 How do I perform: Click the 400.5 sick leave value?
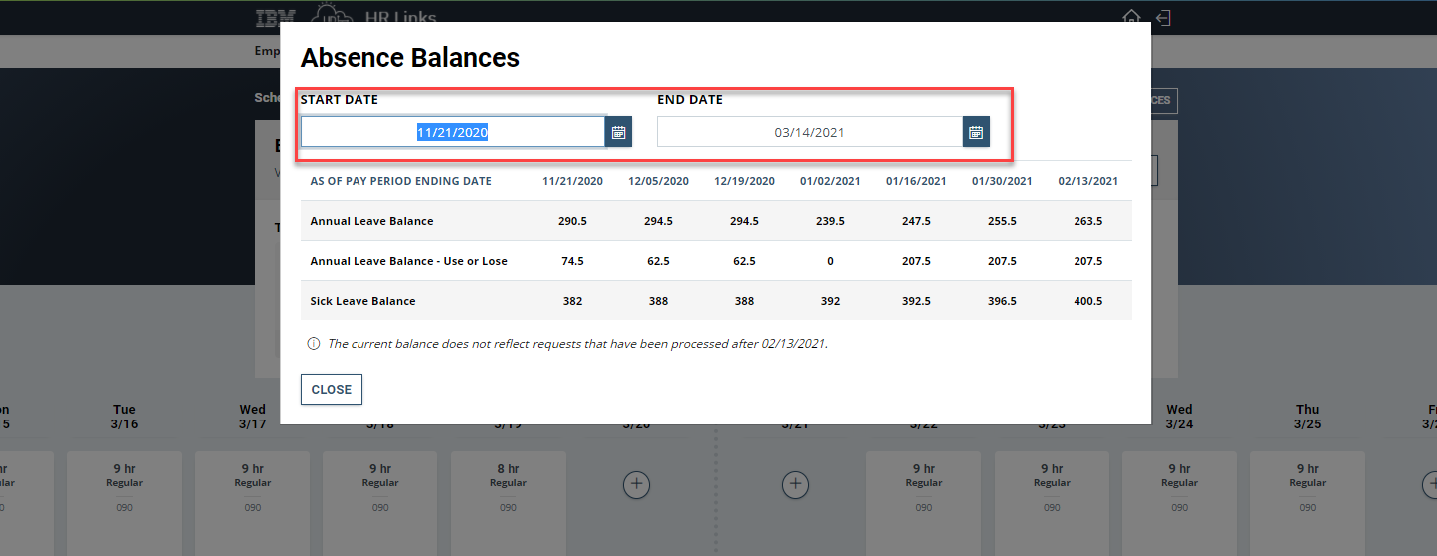(x=1088, y=301)
